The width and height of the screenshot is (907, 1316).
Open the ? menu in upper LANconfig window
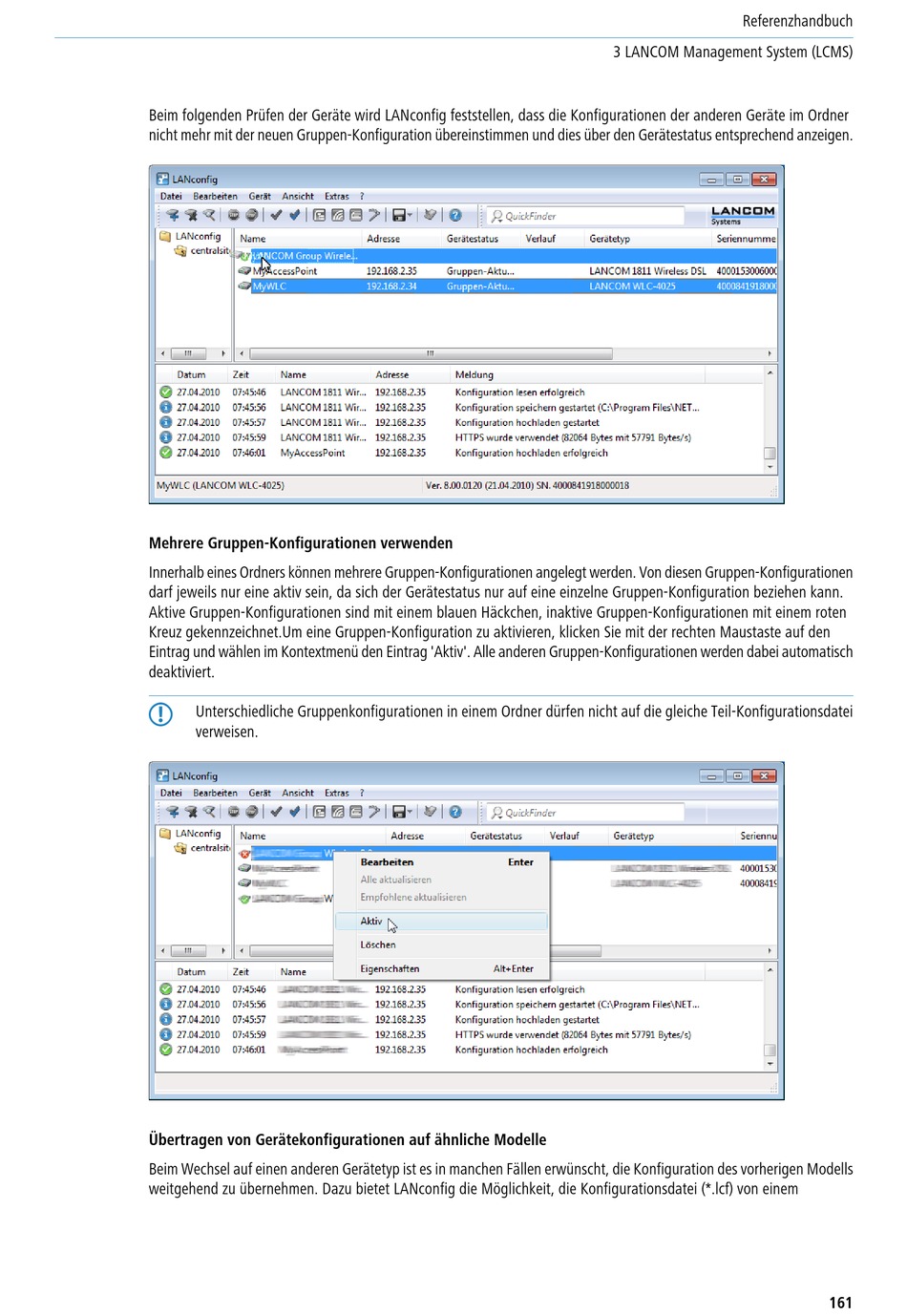(362, 197)
